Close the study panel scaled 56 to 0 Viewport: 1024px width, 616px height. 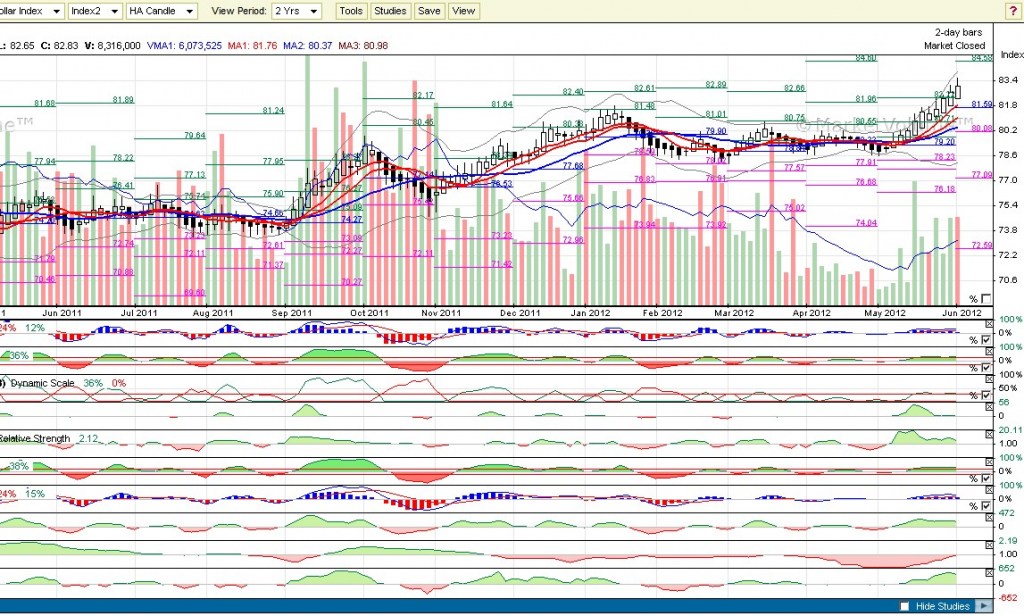point(989,406)
